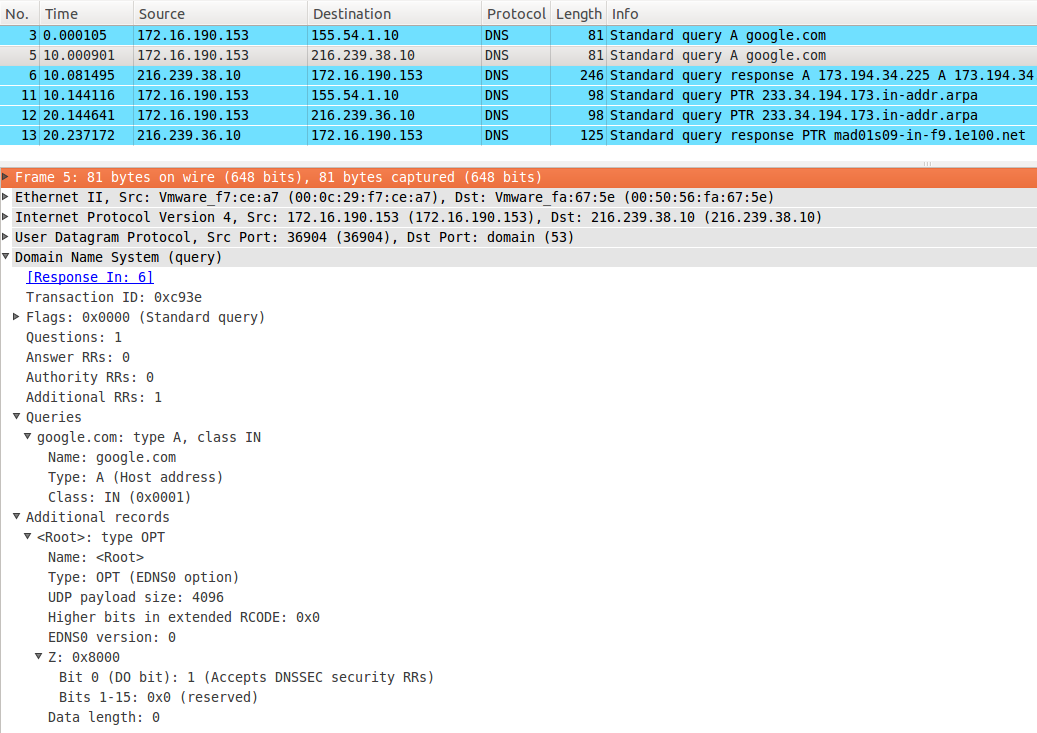Select the Name: google.com field
1037x733 pixels.
(x=112, y=457)
